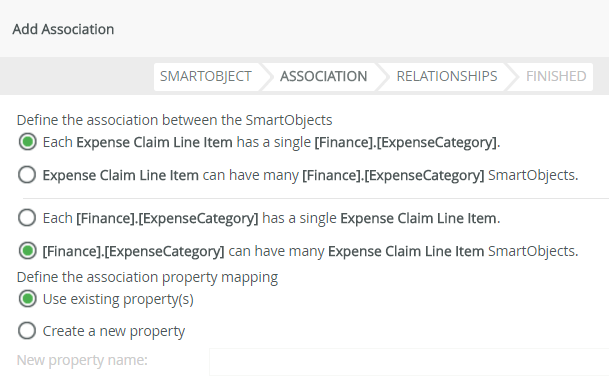Click the chevron arrow between SMARTOBJECT and ASSOCIATION
Image resolution: width=609 pixels, height=383 pixels.
(266, 77)
